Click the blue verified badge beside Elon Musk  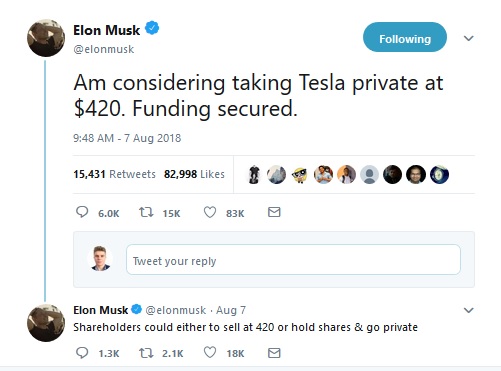tap(152, 28)
